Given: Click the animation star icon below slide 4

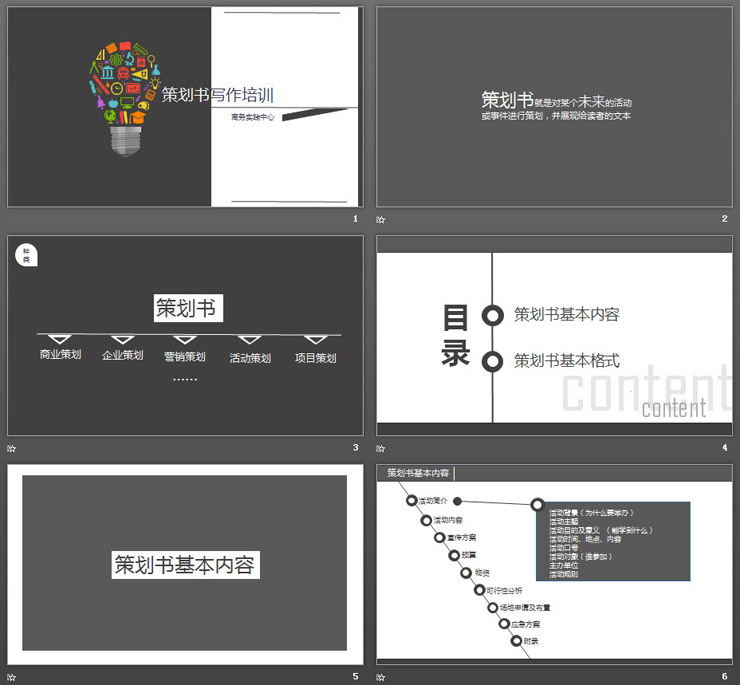Looking at the screenshot, I should click(x=381, y=448).
